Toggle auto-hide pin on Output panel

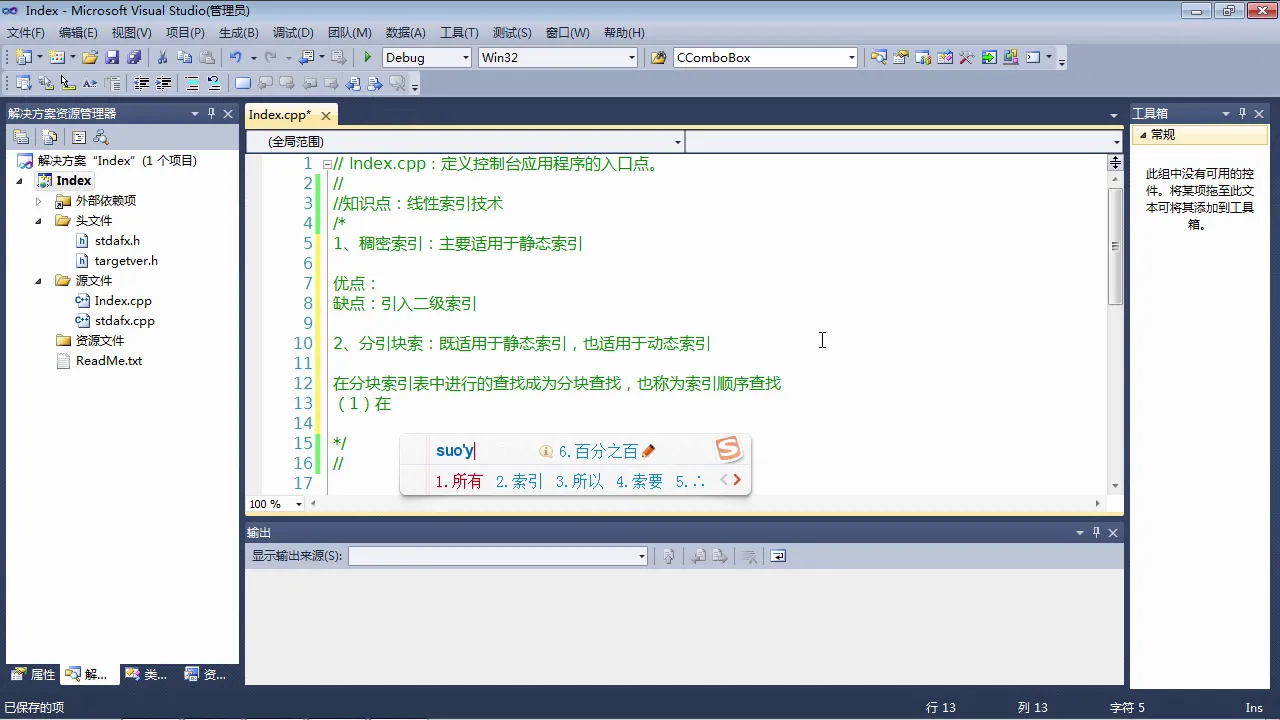click(x=1096, y=532)
